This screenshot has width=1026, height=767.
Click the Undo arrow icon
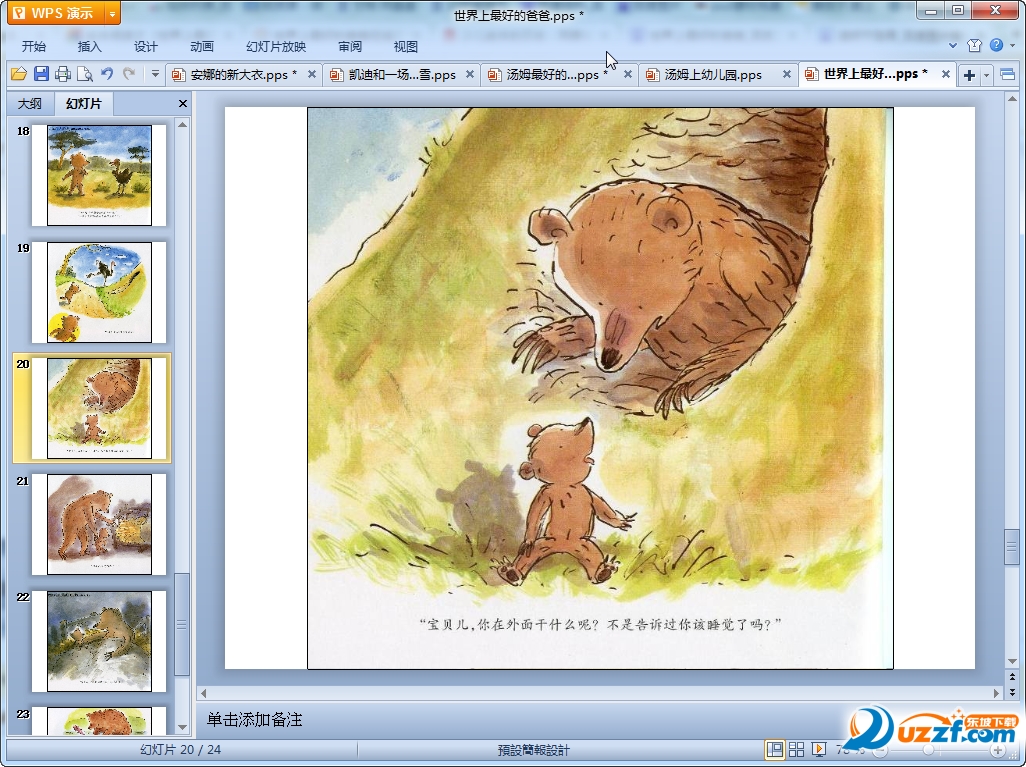(107, 74)
